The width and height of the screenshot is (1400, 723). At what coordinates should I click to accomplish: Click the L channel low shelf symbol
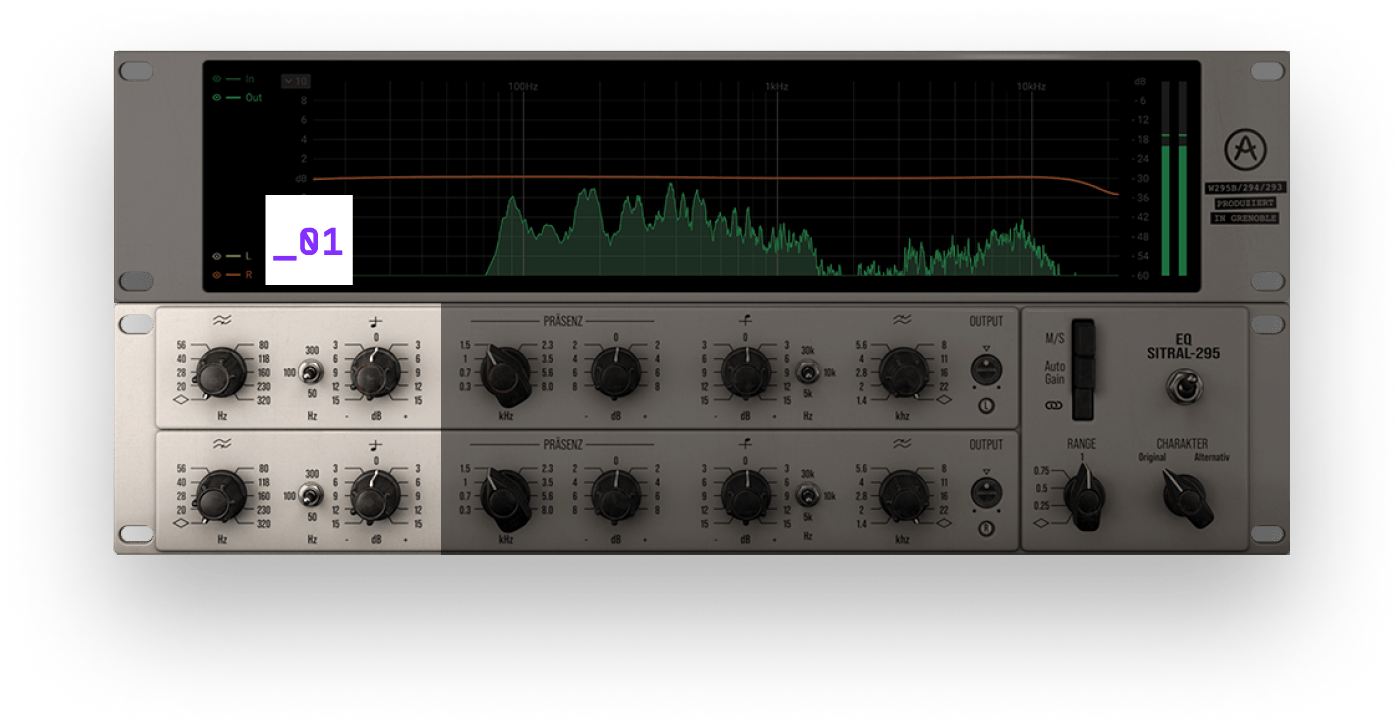coord(375,321)
